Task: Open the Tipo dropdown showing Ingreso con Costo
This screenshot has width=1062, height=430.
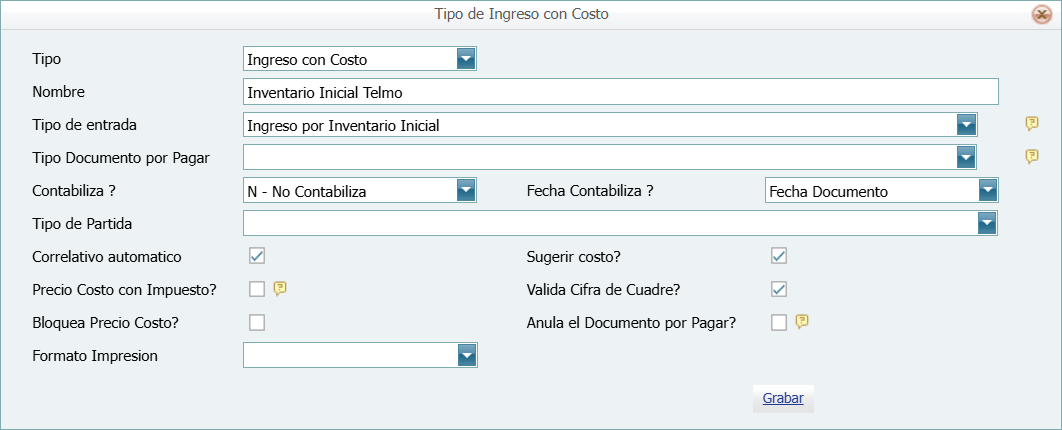Action: pyautogui.click(x=466, y=59)
